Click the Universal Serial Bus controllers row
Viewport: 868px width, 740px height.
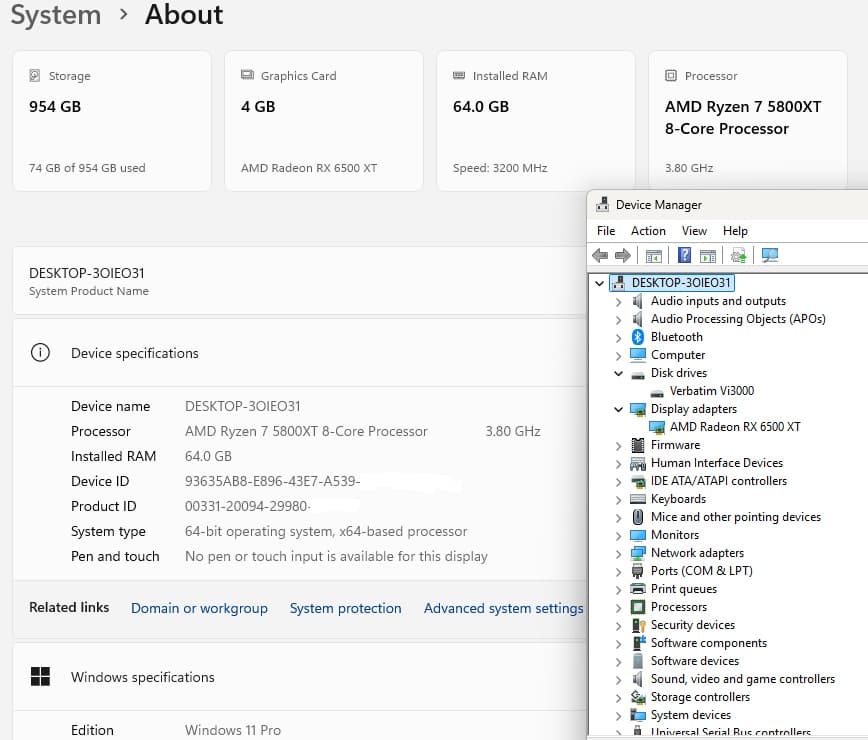coord(730,732)
